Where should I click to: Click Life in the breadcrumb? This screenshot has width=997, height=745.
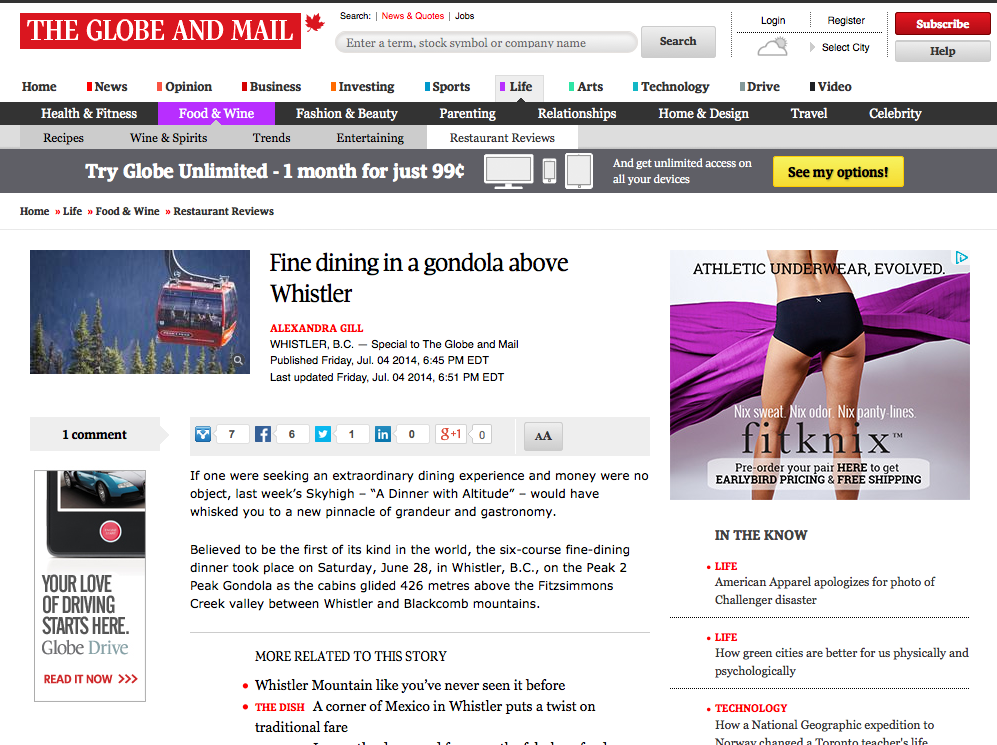click(x=72, y=211)
